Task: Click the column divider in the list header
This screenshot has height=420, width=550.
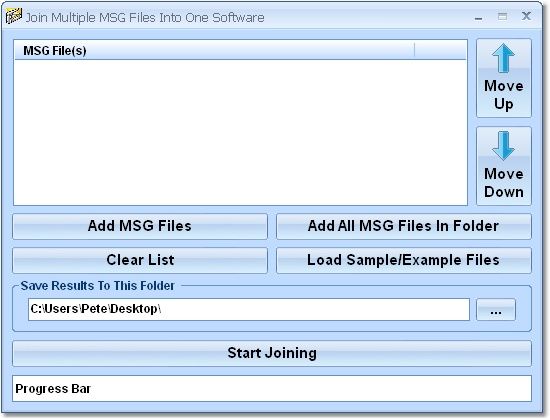Action: (414, 51)
